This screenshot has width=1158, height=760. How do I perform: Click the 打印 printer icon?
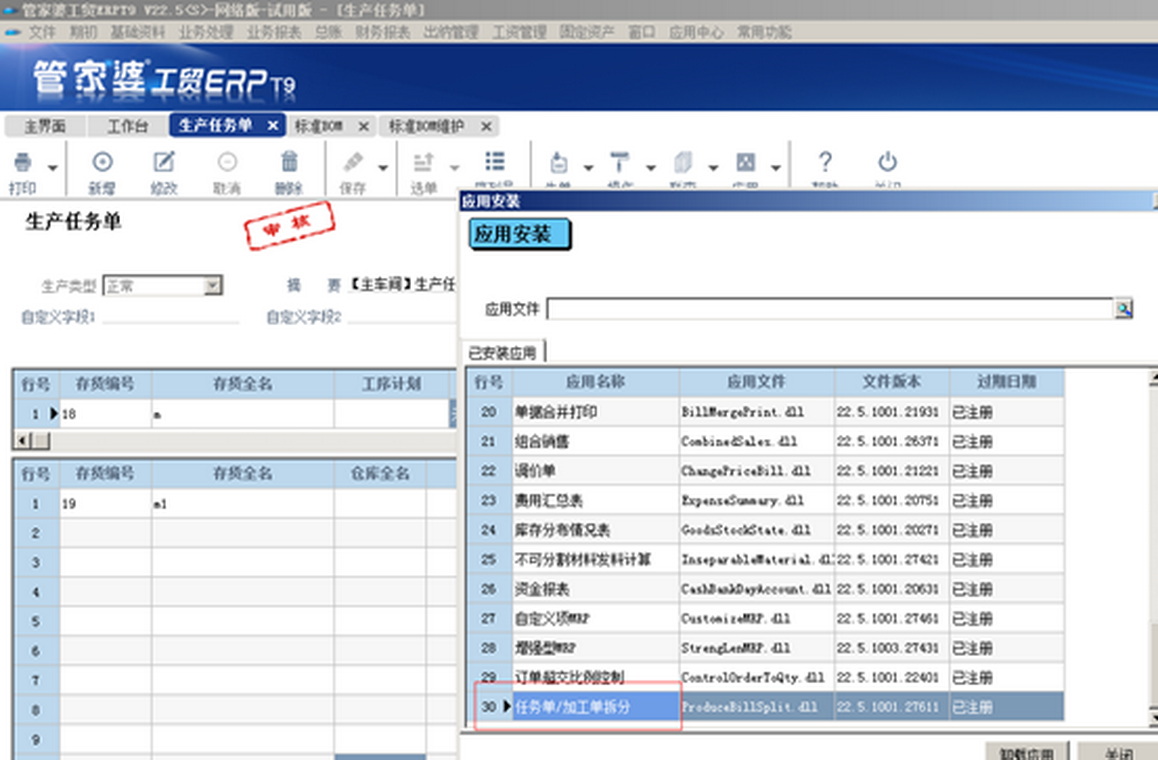[22, 163]
